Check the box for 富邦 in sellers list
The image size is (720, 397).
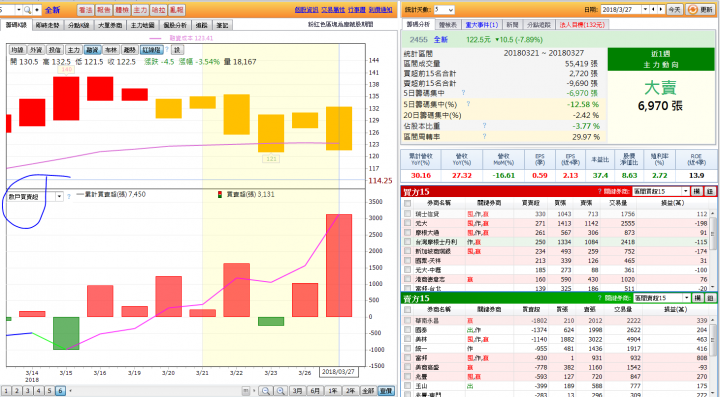407,358
